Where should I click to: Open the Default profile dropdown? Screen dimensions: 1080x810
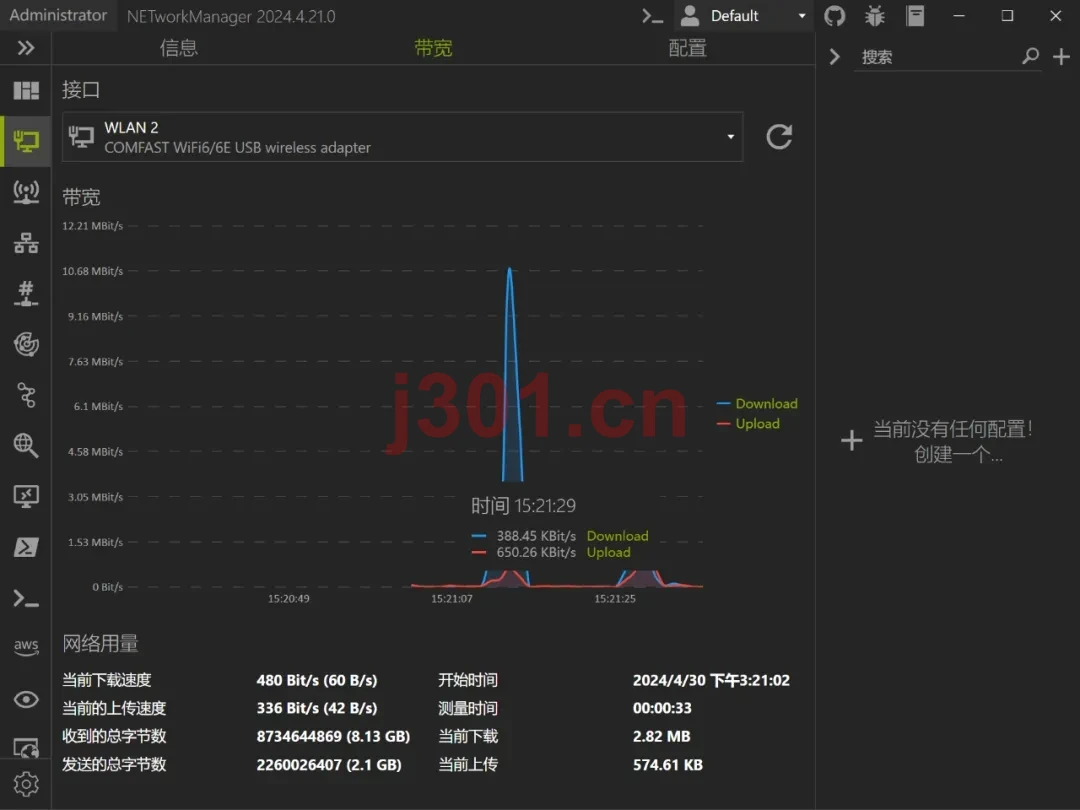(x=745, y=15)
